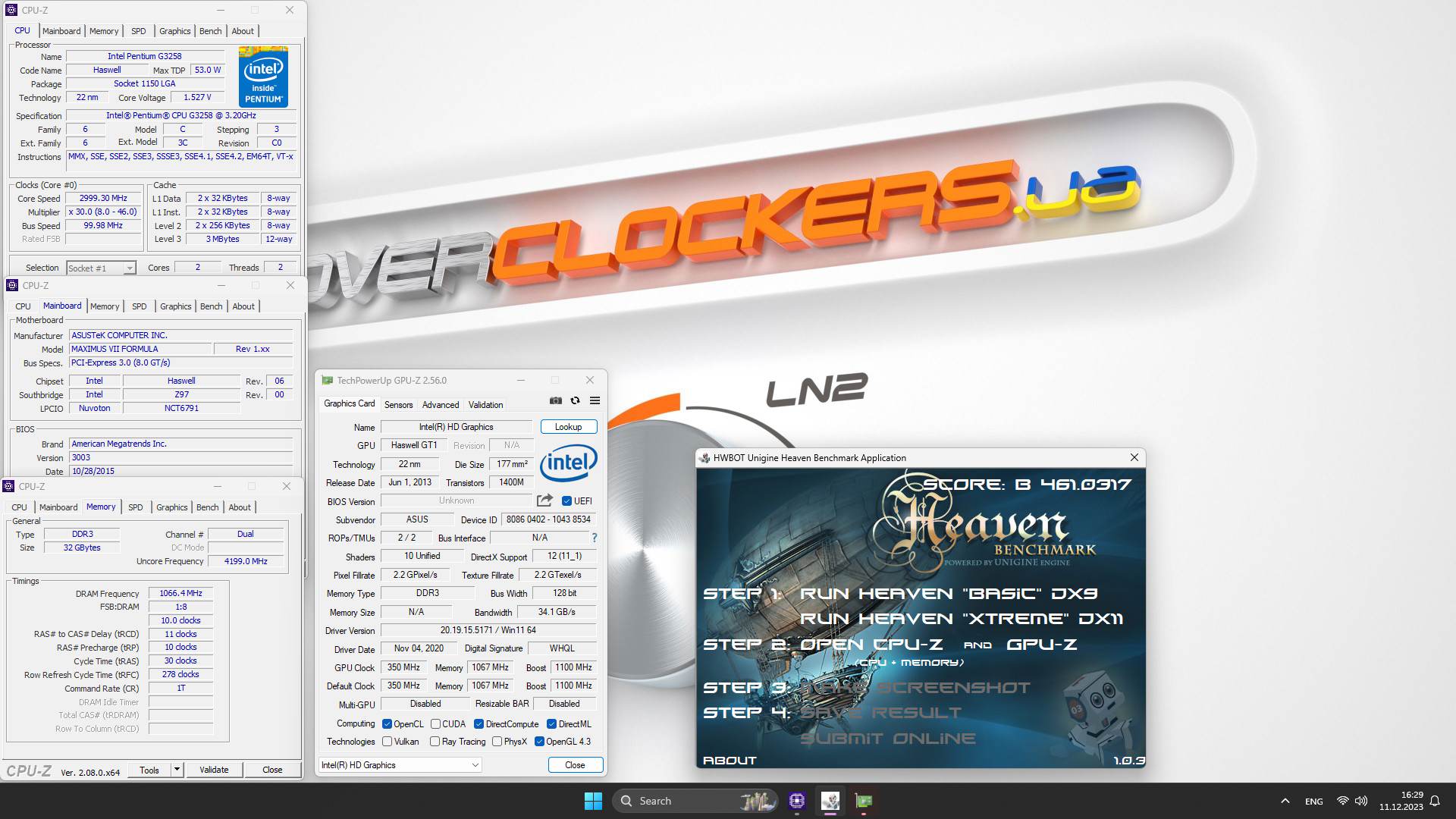Toggle the DirectCompute checkbox
1456x819 pixels.
(479, 723)
